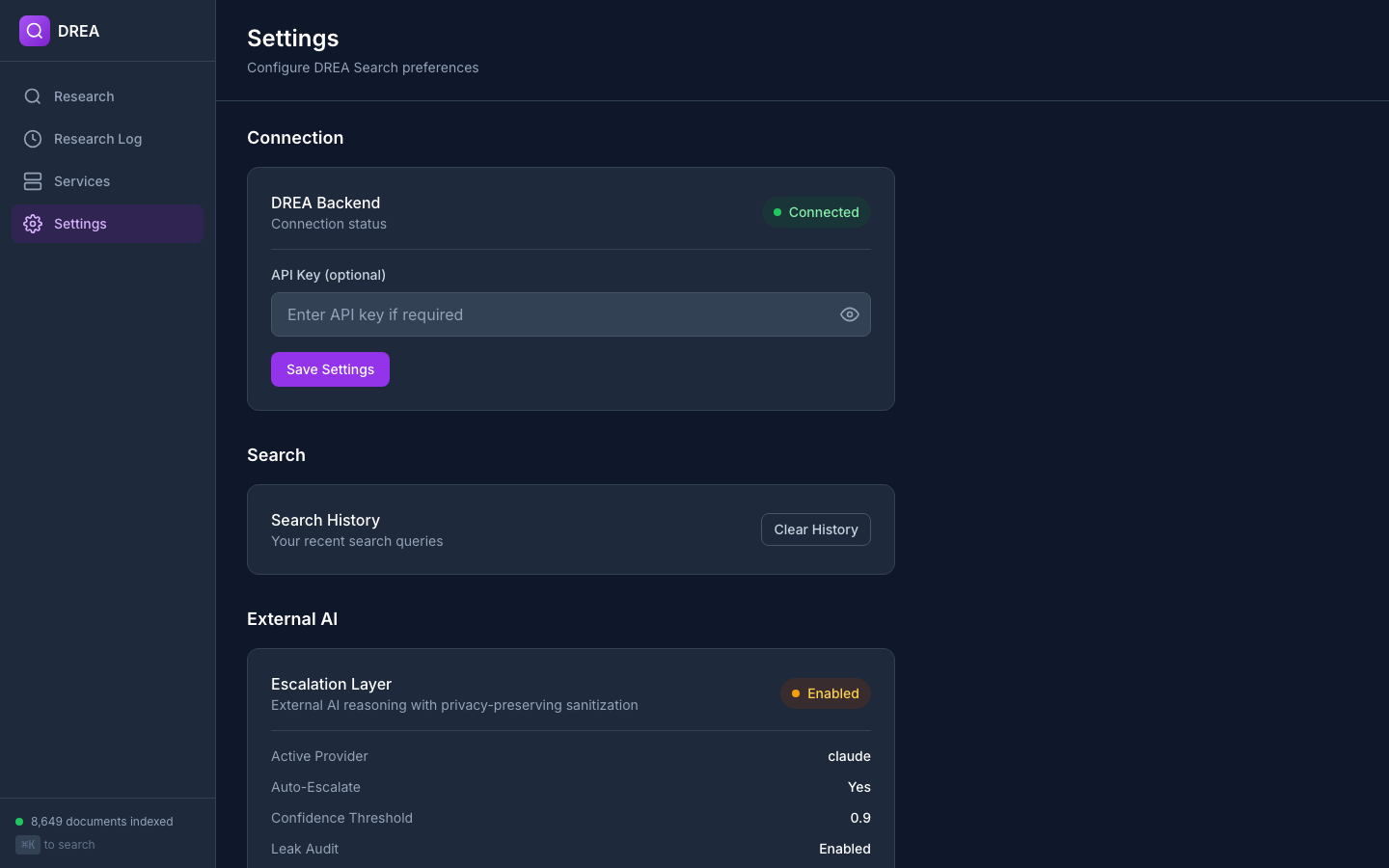Click the Confidence Threshold value 0.9
The height and width of the screenshot is (868, 1389).
click(861, 818)
